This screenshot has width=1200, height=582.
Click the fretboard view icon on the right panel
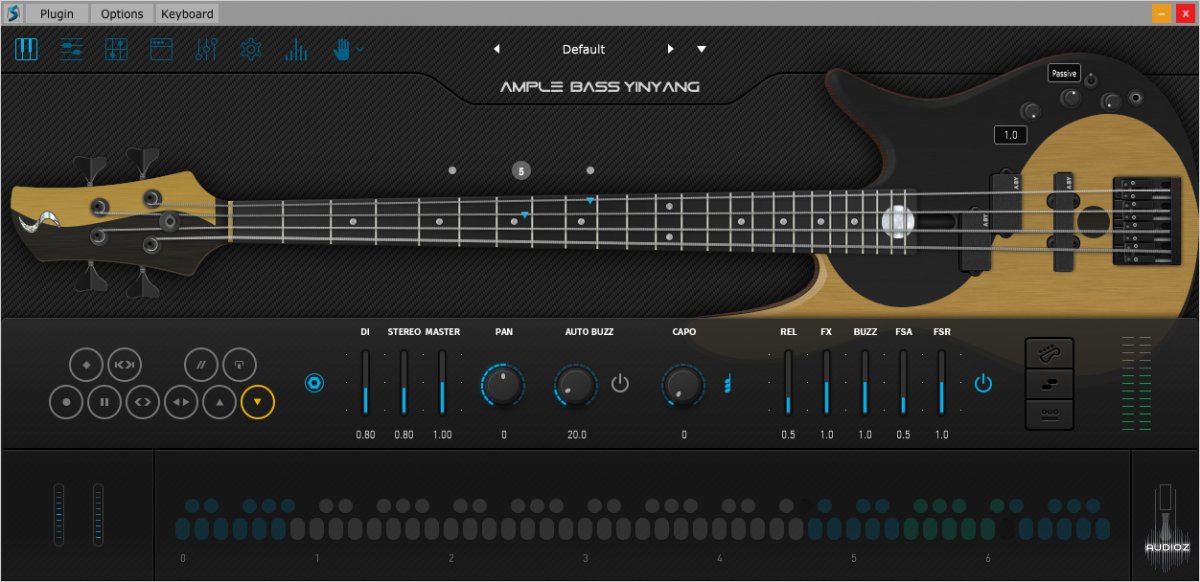coord(1049,352)
